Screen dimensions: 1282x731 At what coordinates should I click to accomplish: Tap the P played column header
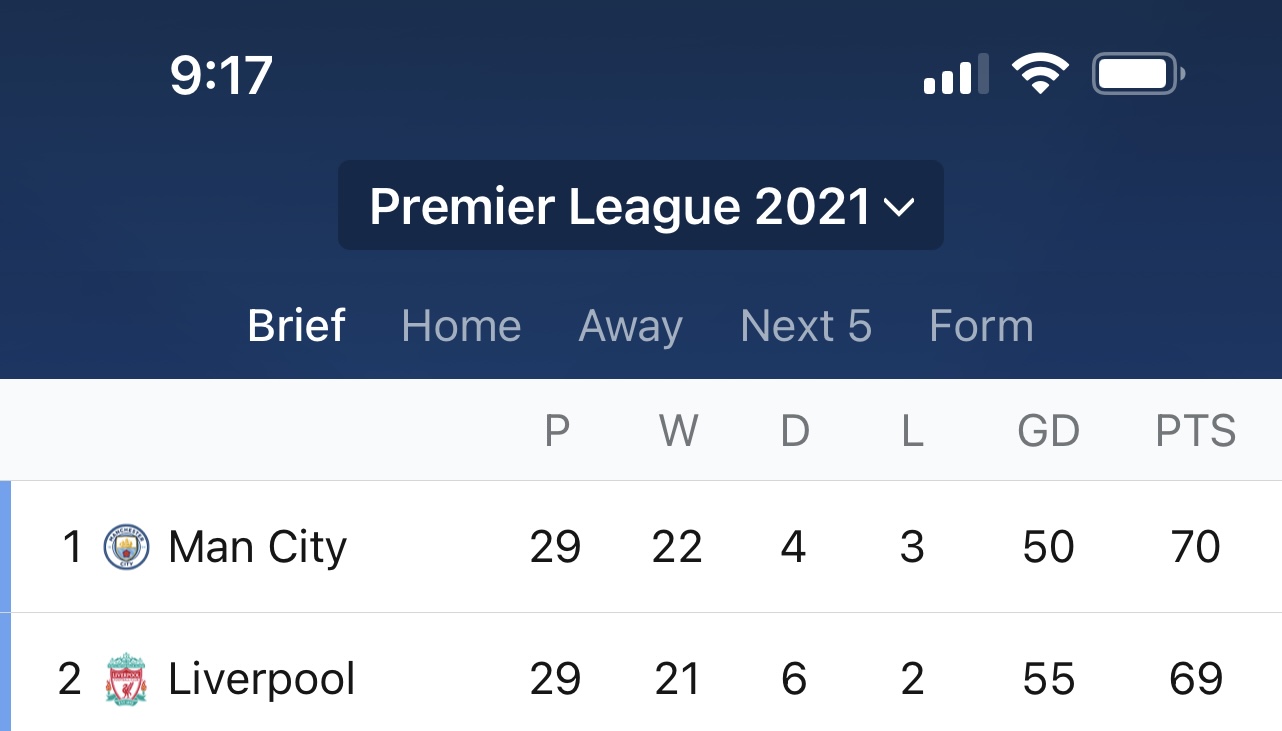(557, 431)
